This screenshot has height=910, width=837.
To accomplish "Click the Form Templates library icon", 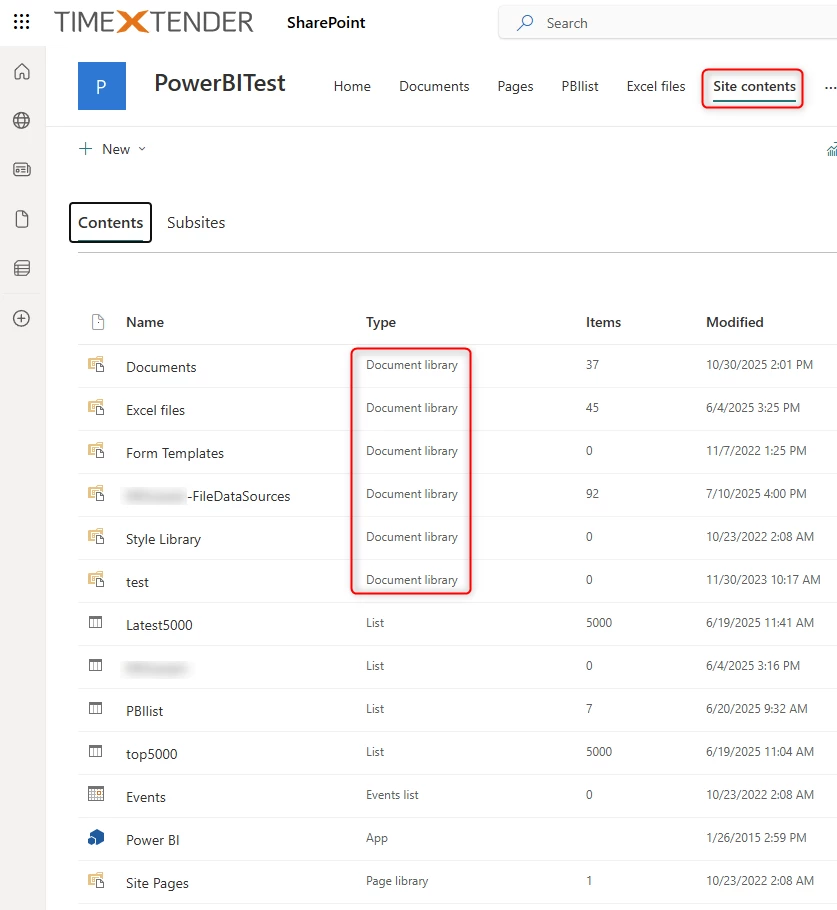I will coord(96,450).
